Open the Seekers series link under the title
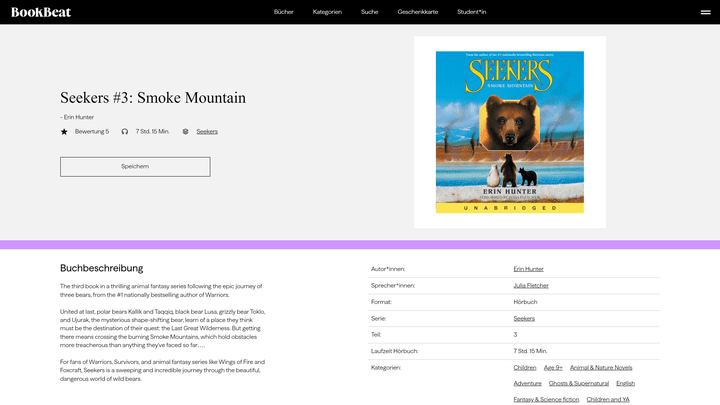The height and width of the screenshot is (405, 720). (x=207, y=131)
